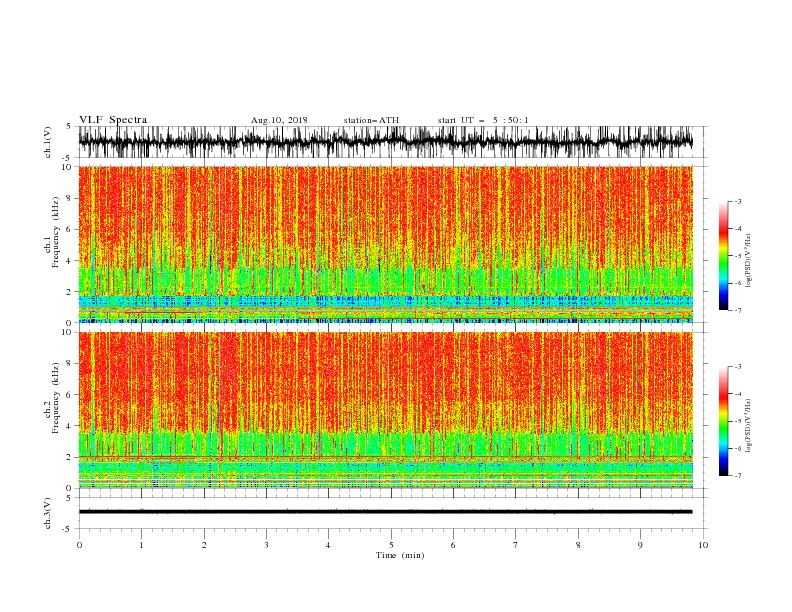Click the "-5" tick on ch.1 colorbar
Image resolution: width=792 pixels, height=612 pixels.
point(738,256)
